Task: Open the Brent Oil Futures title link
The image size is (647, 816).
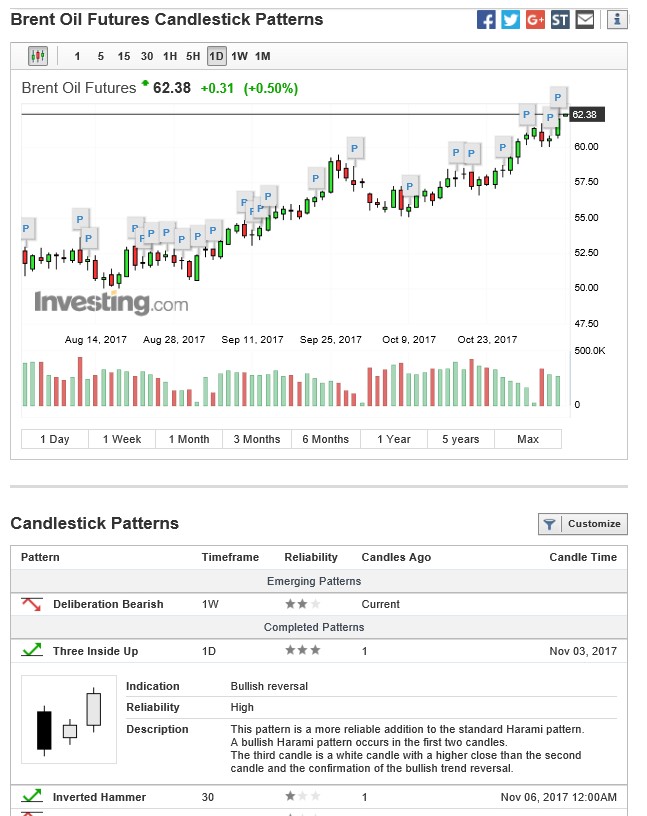Action: click(79, 88)
